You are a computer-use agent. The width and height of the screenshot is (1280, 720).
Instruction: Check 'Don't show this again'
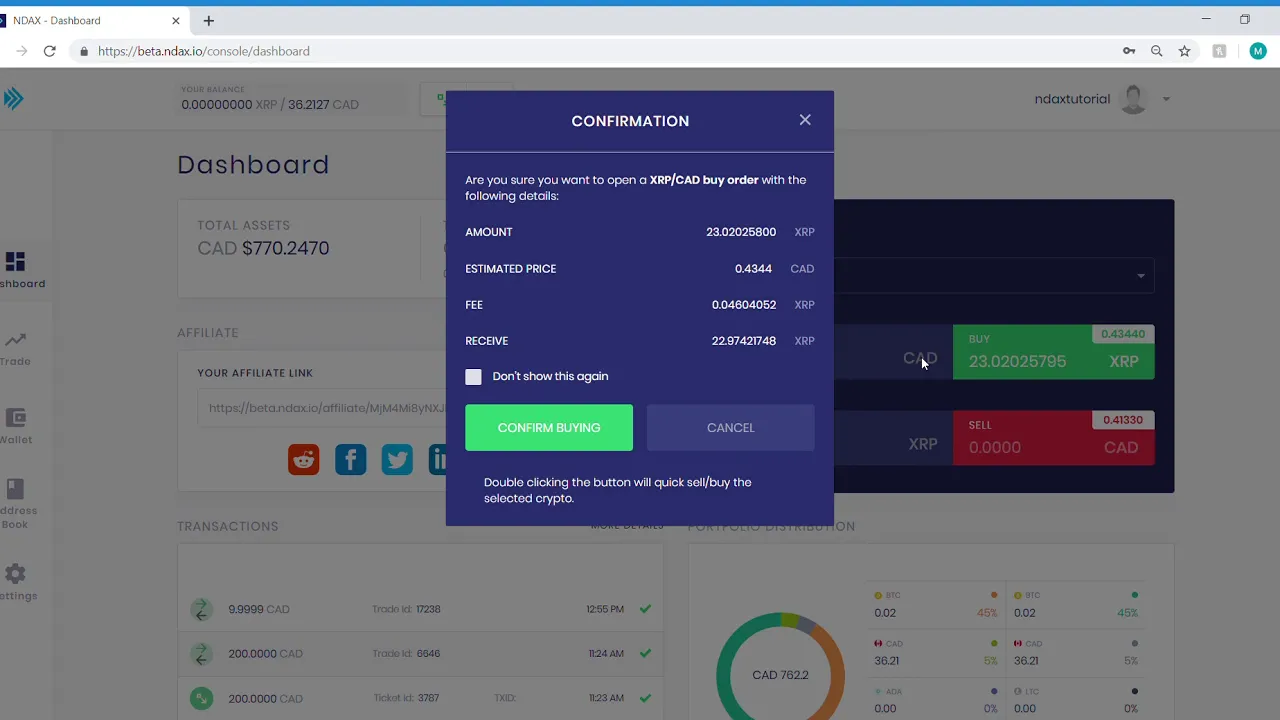pos(473,376)
